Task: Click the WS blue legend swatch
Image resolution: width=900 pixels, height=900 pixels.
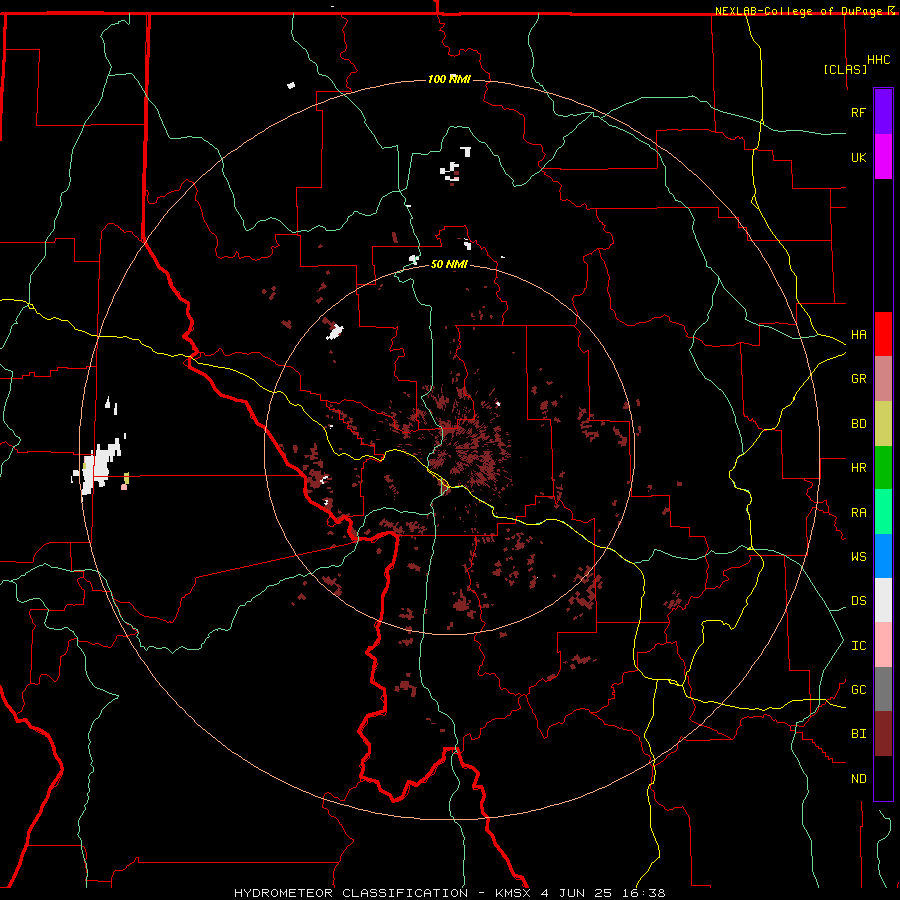Action: [x=883, y=556]
